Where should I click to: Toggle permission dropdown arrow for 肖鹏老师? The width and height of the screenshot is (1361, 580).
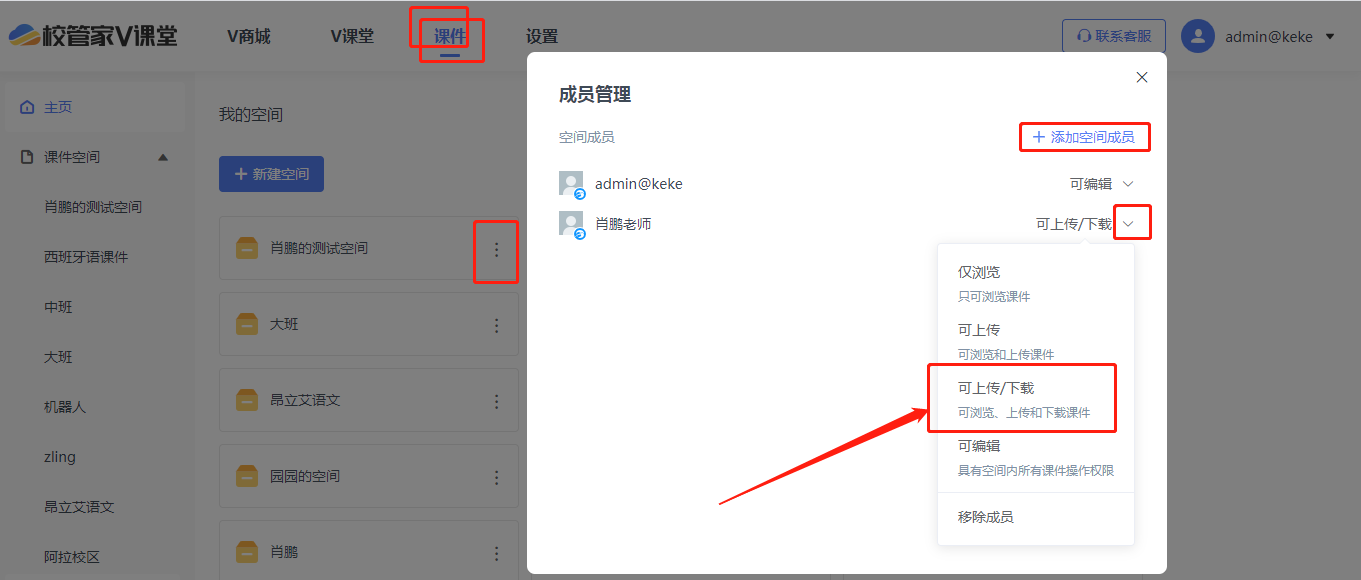coord(1128,224)
